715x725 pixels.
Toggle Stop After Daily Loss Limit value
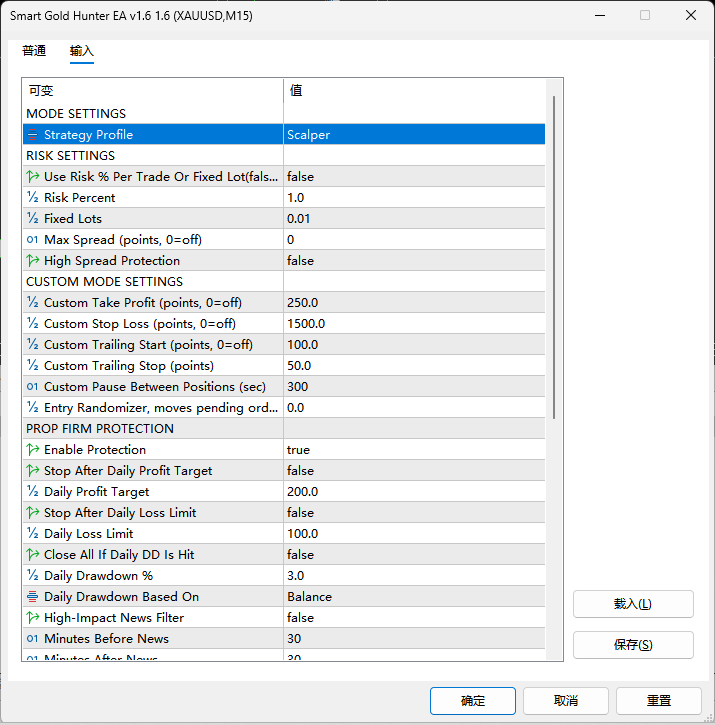414,513
